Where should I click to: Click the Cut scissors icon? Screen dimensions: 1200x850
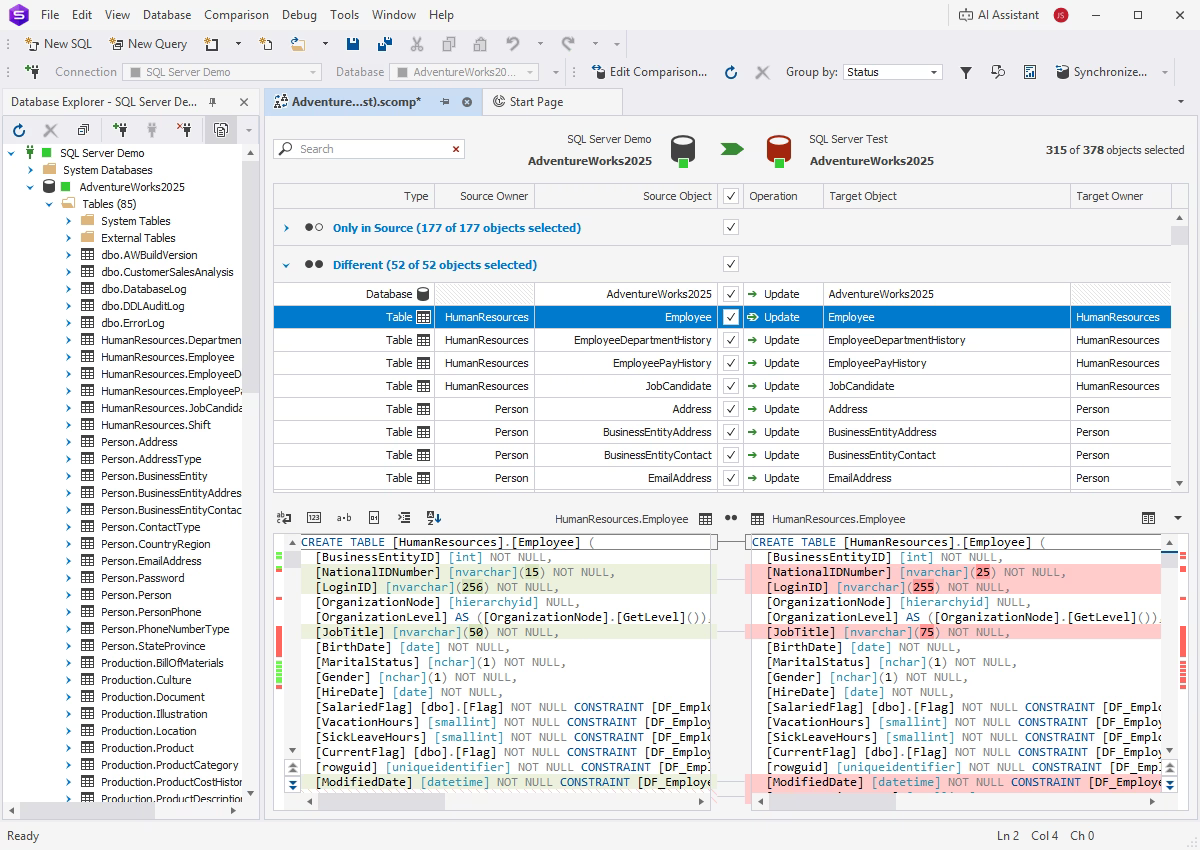click(x=417, y=44)
